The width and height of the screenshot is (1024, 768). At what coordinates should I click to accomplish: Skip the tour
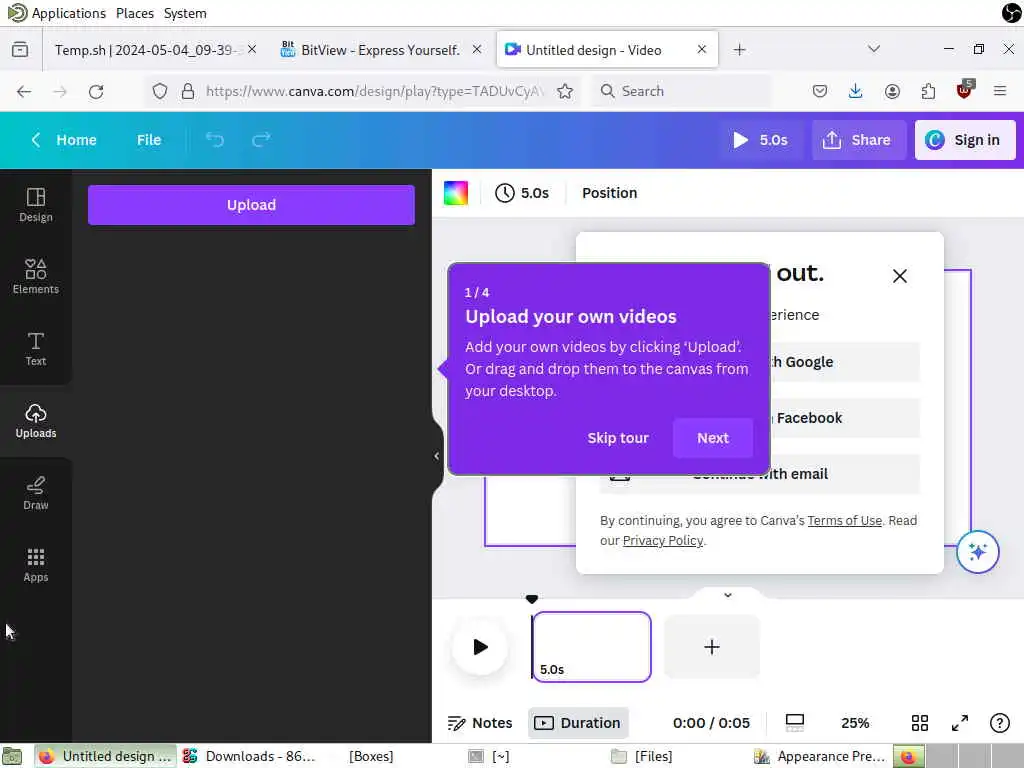618,438
